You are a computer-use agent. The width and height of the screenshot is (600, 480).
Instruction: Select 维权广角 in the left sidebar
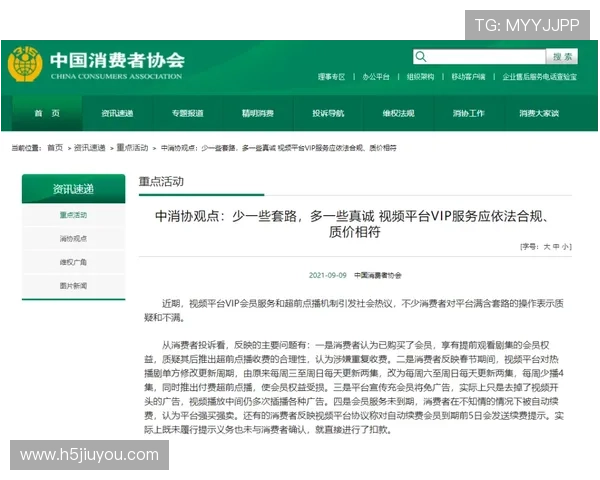click(73, 262)
